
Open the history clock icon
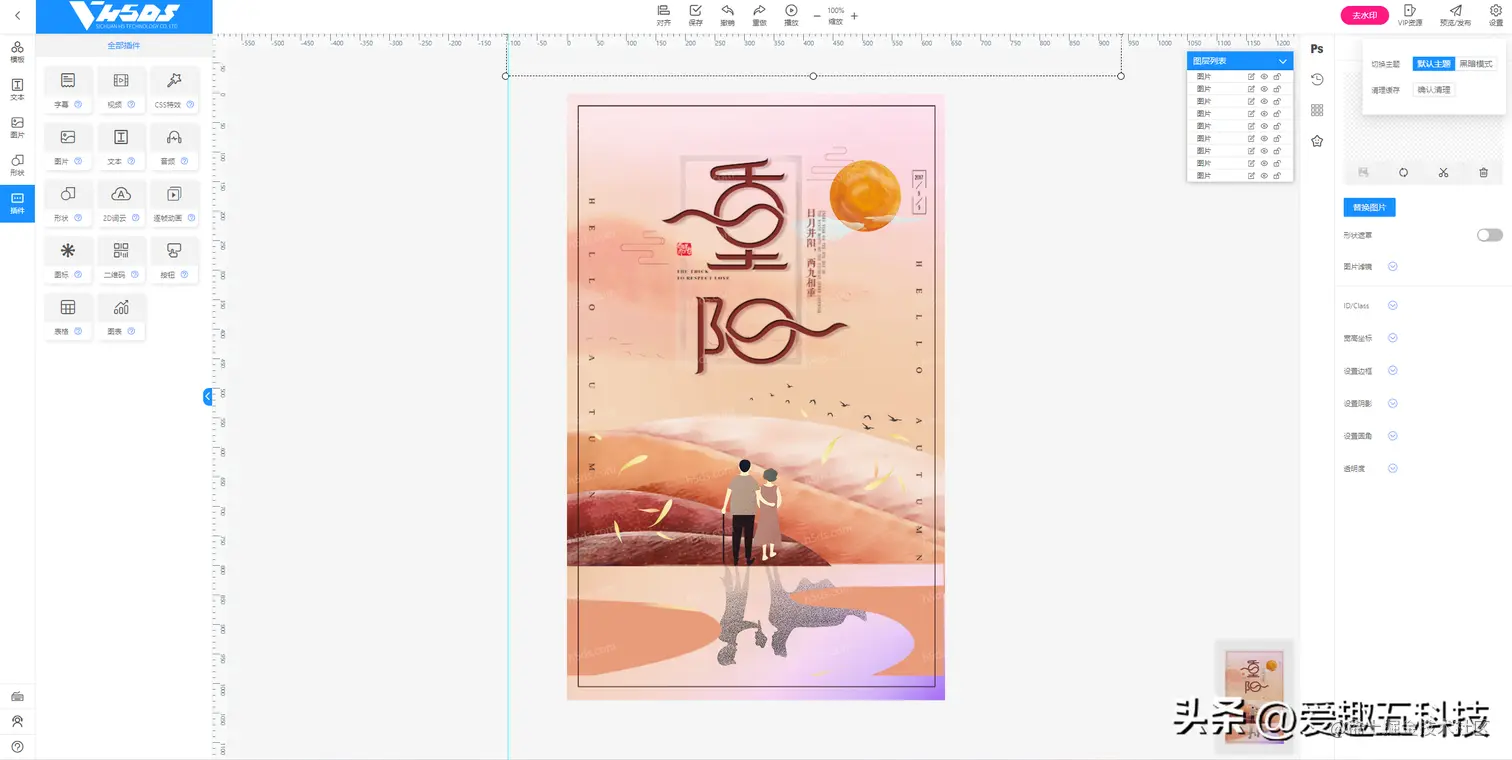tap(1317, 79)
